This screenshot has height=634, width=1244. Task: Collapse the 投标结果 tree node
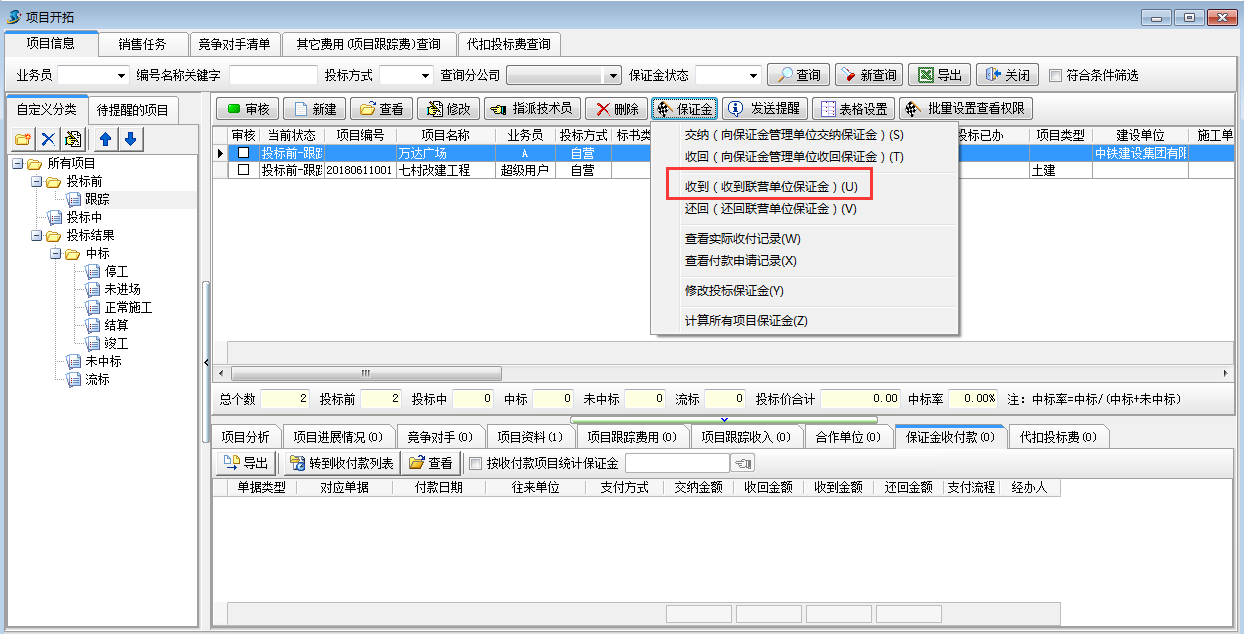(x=36, y=236)
